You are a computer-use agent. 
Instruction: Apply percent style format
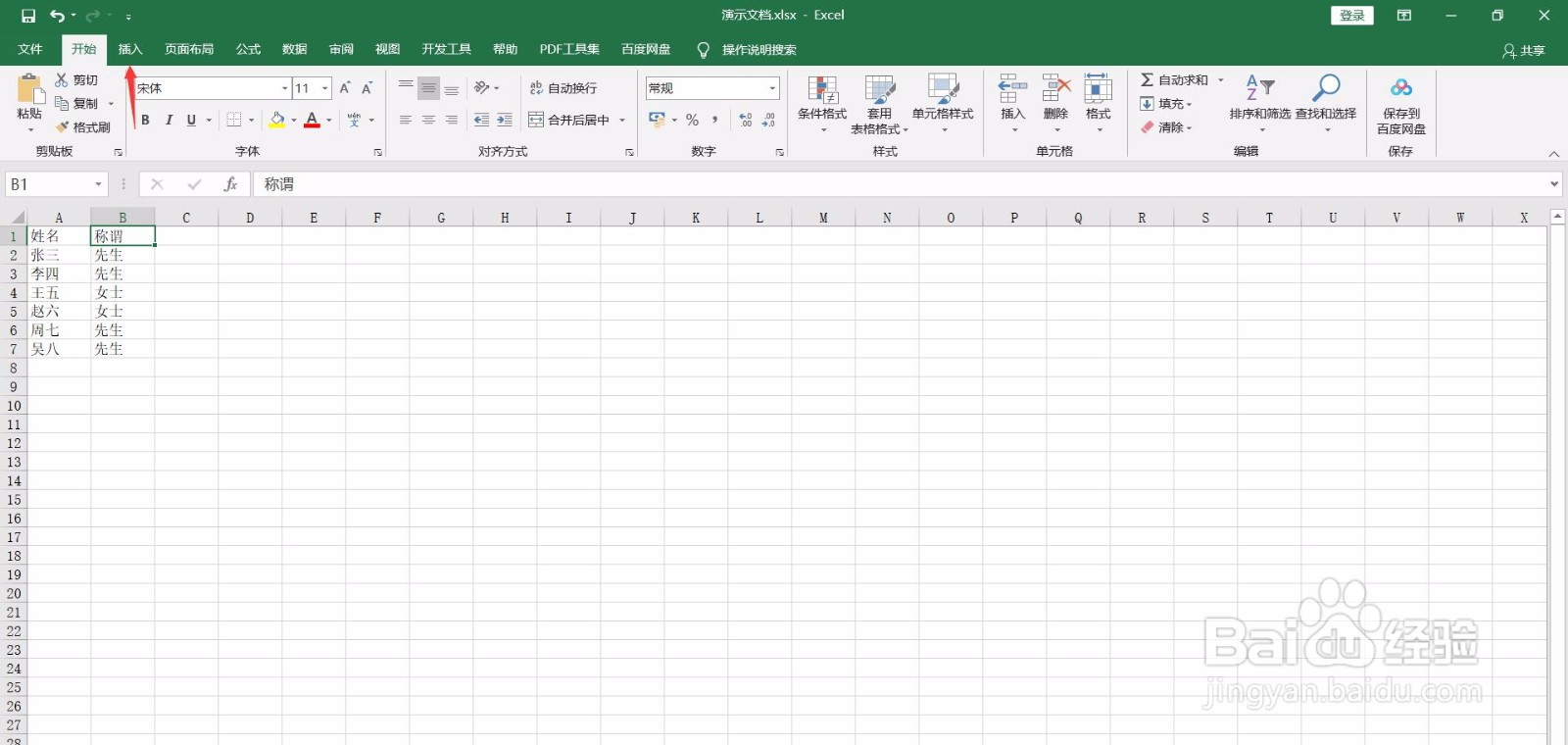pyautogui.click(x=692, y=120)
